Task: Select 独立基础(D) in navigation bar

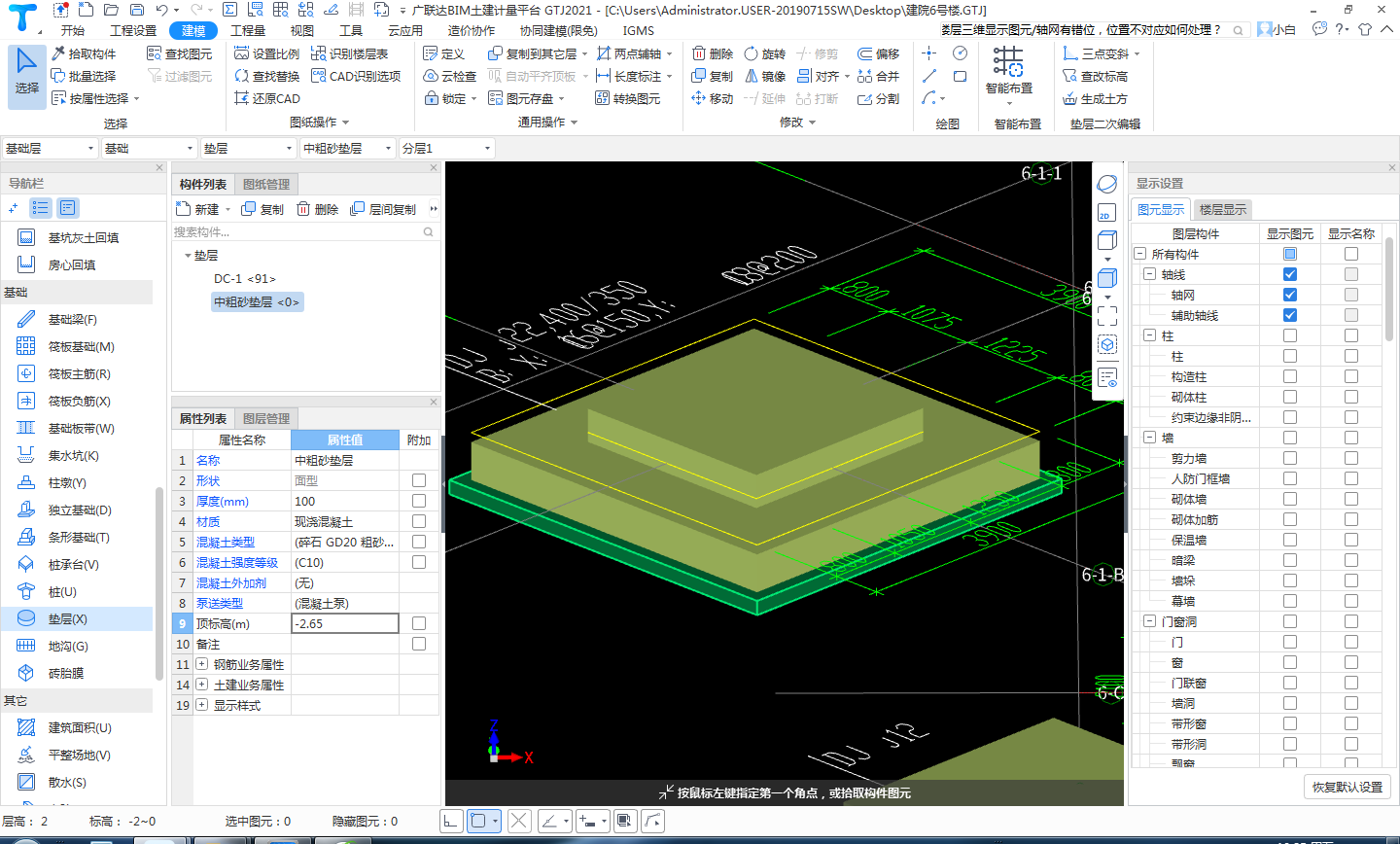Action: [x=78, y=510]
